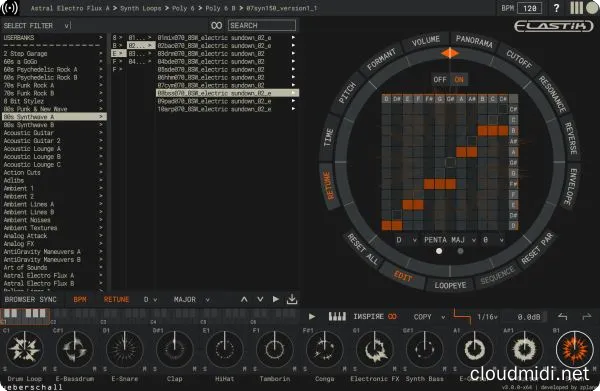This screenshot has width=600, height=391.
Task: Open the retune root D dropdown
Action: coord(406,240)
